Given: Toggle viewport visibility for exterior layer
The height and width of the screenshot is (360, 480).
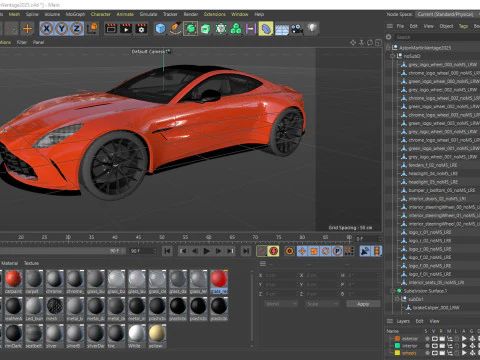Looking at the screenshot, I should [x=435, y=338].
